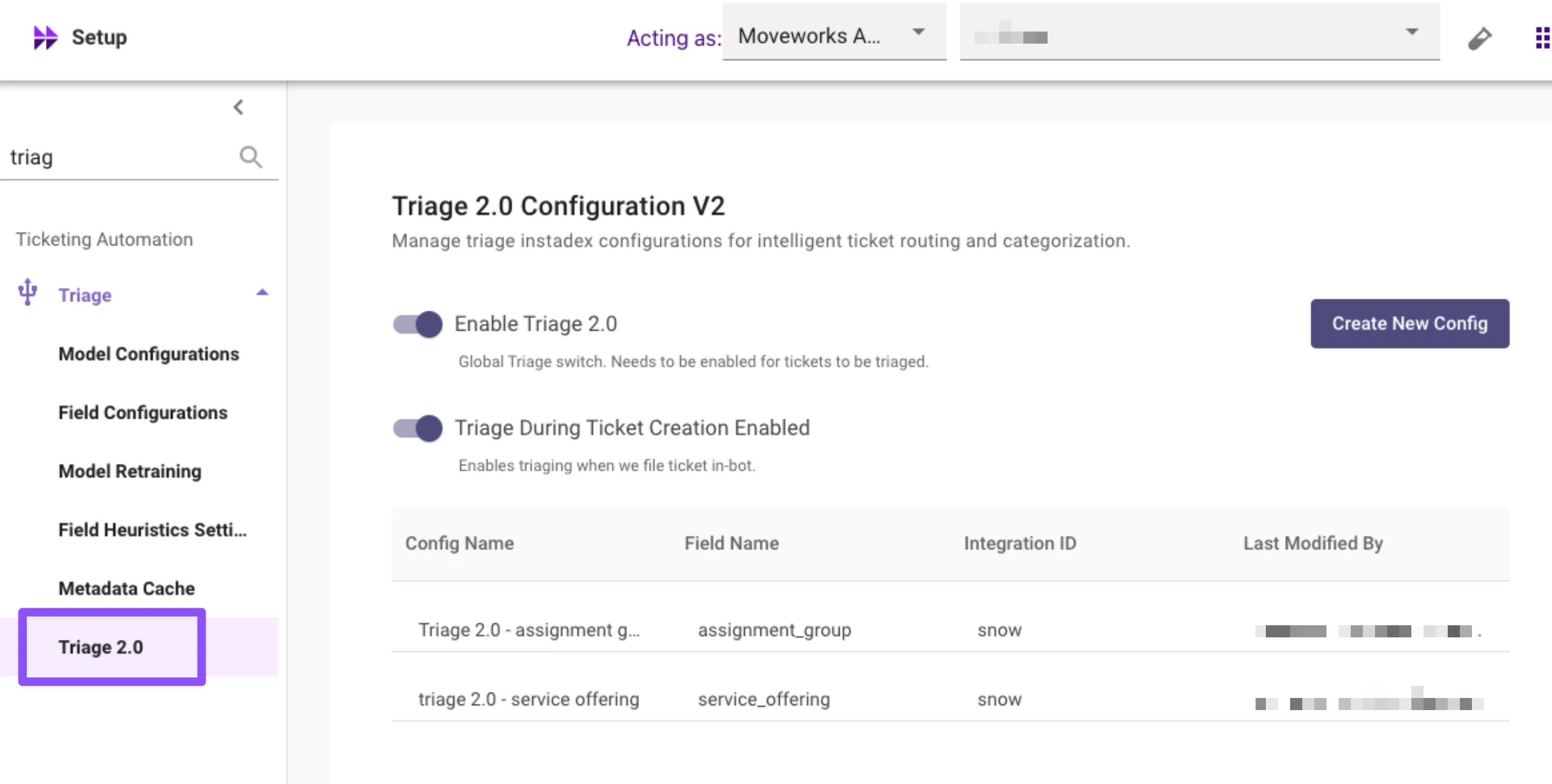The width and height of the screenshot is (1552, 784).
Task: Open the Field Heuristics Settings item
Action: [152, 530]
